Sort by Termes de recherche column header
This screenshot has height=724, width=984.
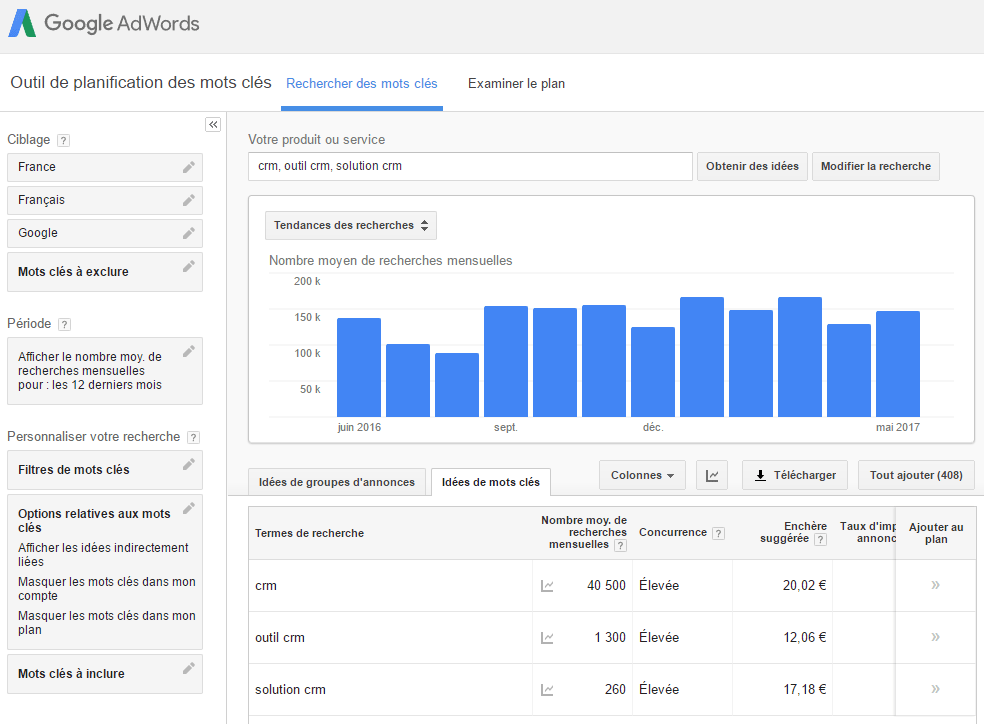309,533
